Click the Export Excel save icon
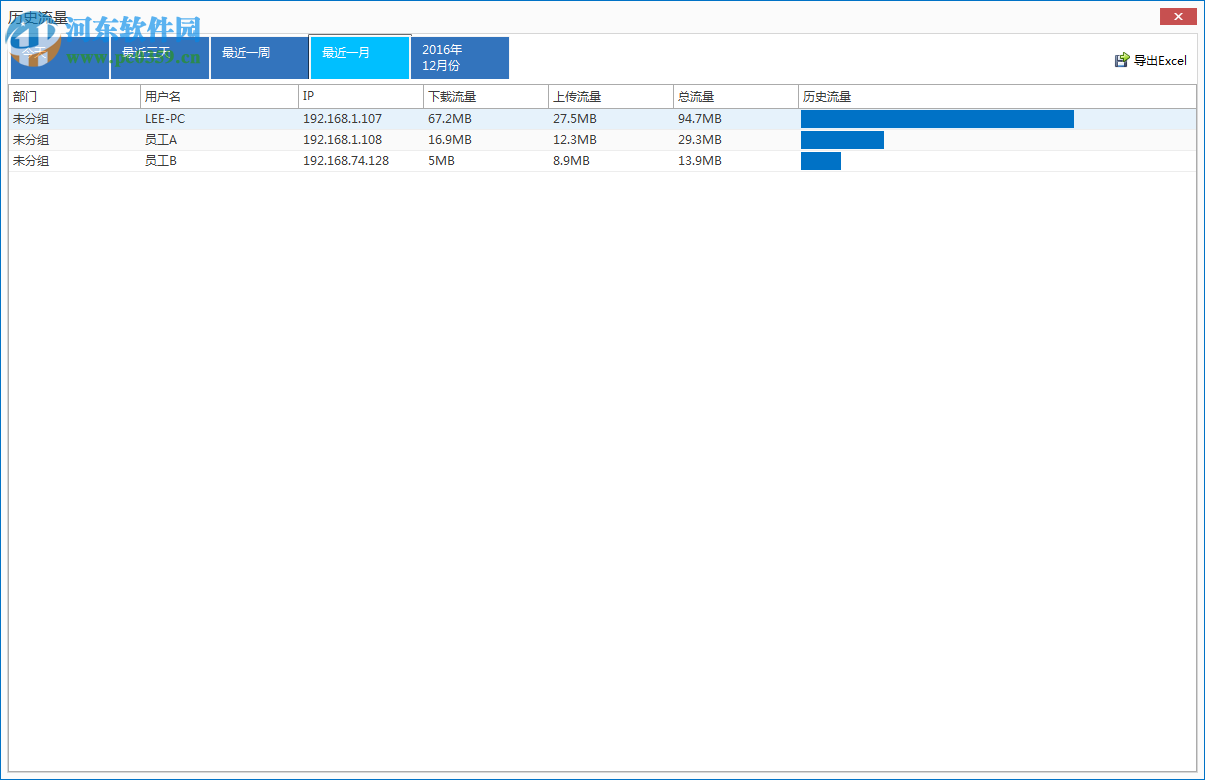Screen dimensions: 1205x780 click(1122, 60)
